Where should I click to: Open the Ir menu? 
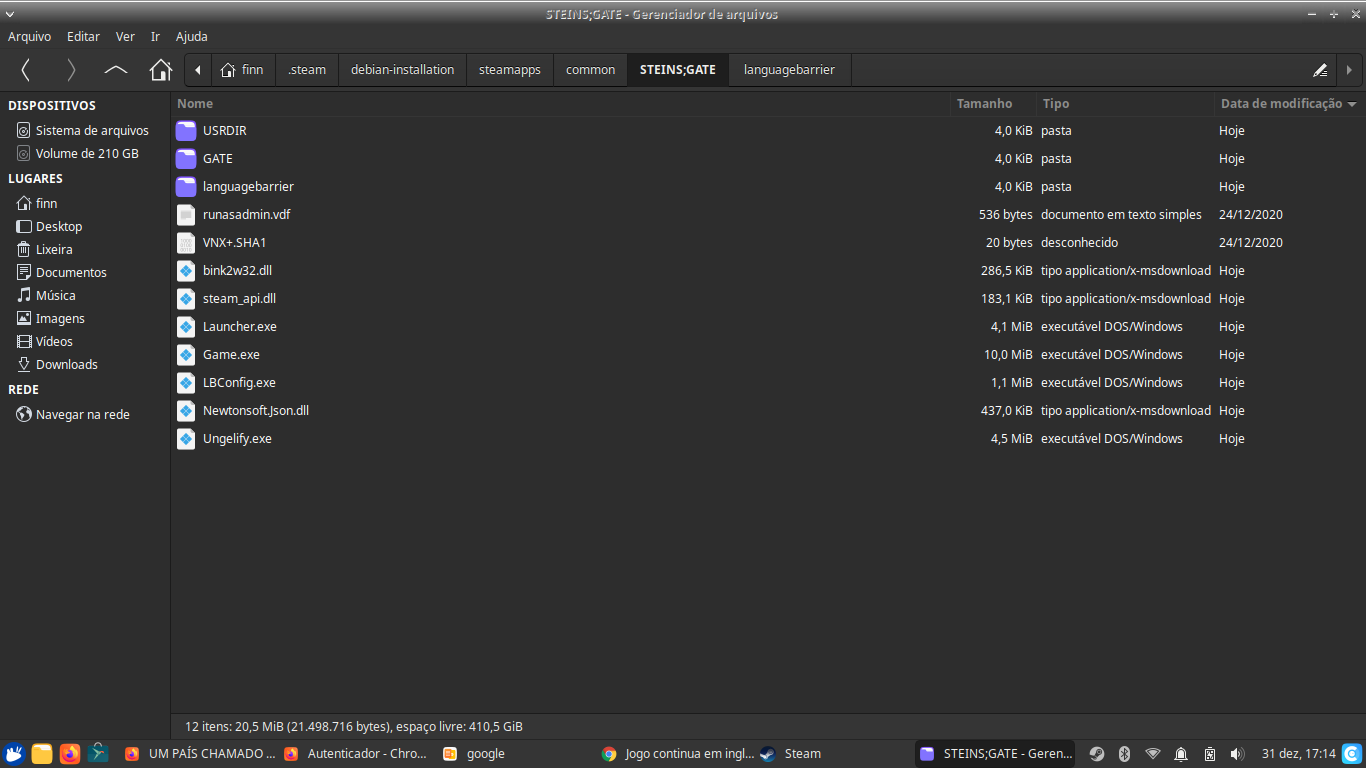(x=155, y=36)
